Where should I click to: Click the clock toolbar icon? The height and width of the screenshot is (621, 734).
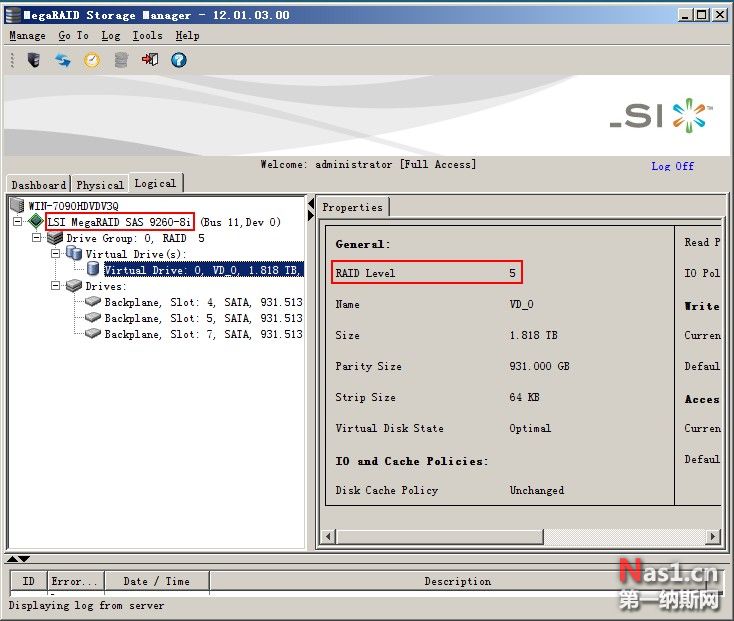pyautogui.click(x=92, y=60)
